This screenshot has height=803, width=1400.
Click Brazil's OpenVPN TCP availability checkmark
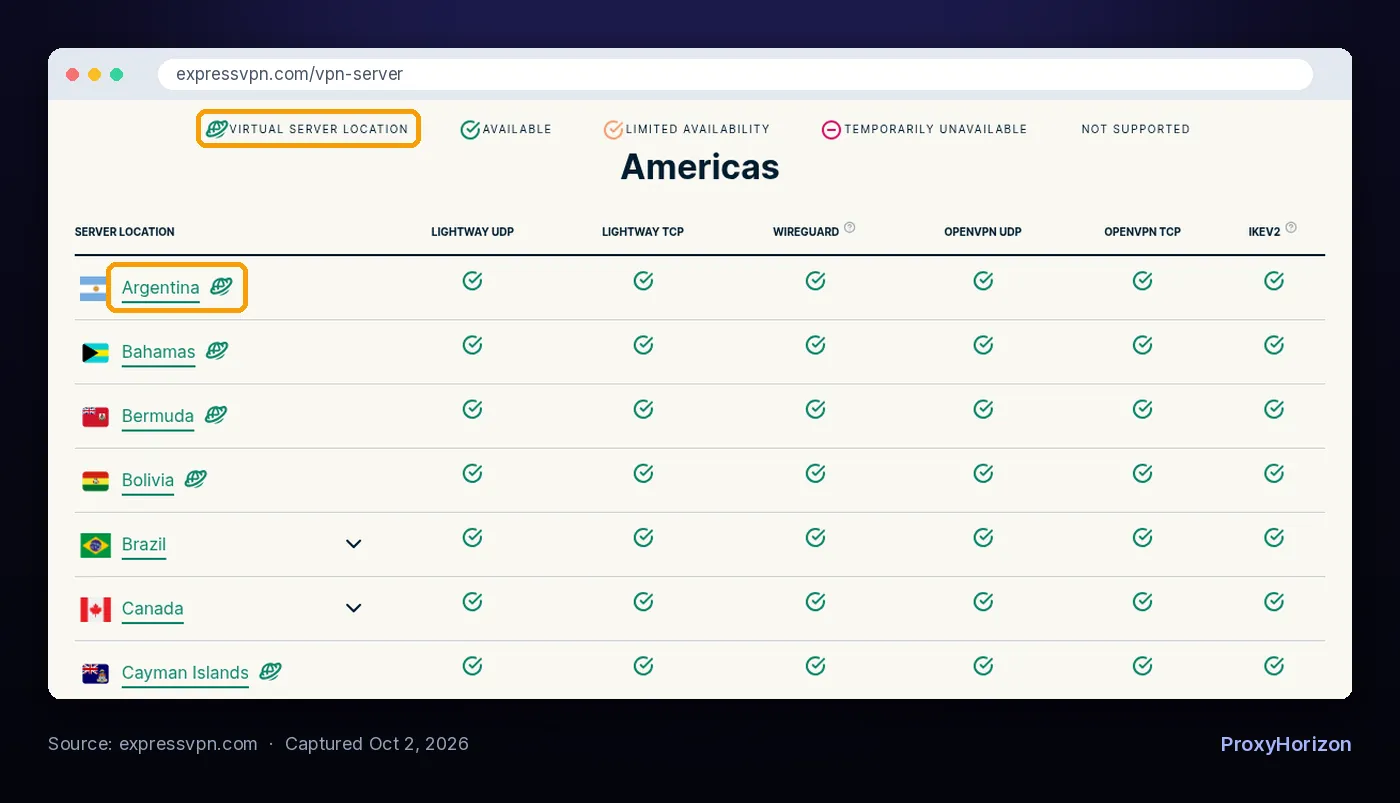coord(1142,538)
